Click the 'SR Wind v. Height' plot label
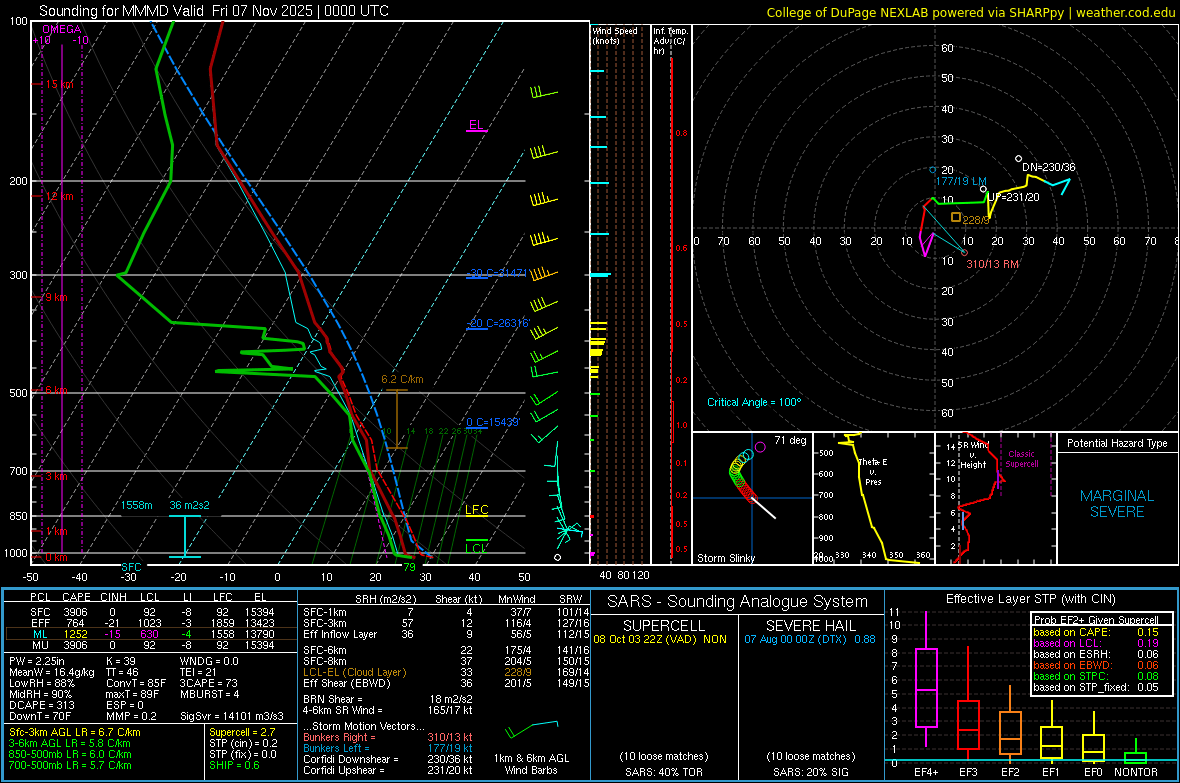1180x783 pixels. point(973,455)
